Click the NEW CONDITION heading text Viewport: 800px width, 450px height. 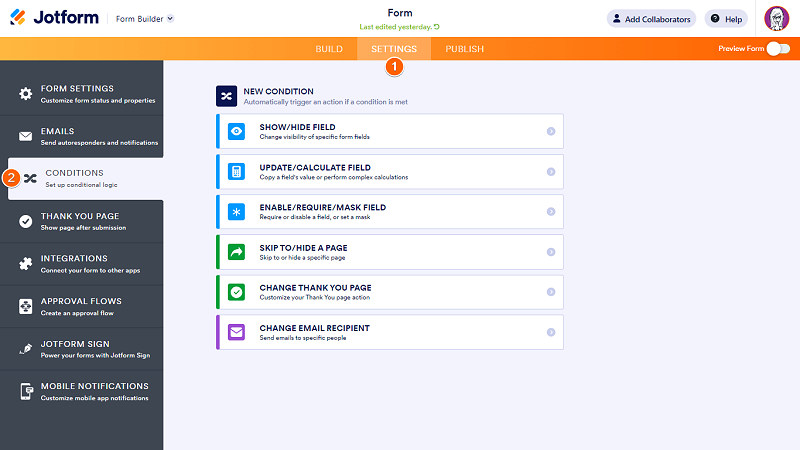(x=278, y=91)
